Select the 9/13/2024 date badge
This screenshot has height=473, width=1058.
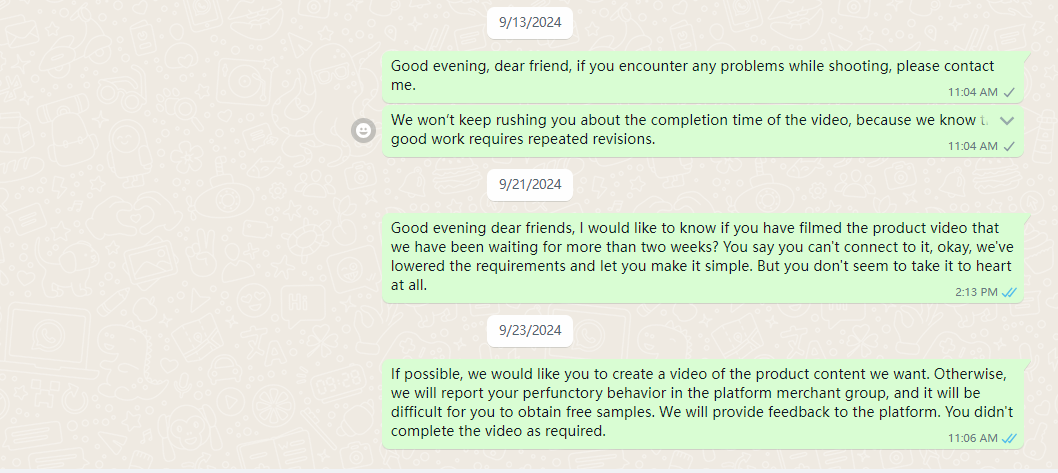530,23
